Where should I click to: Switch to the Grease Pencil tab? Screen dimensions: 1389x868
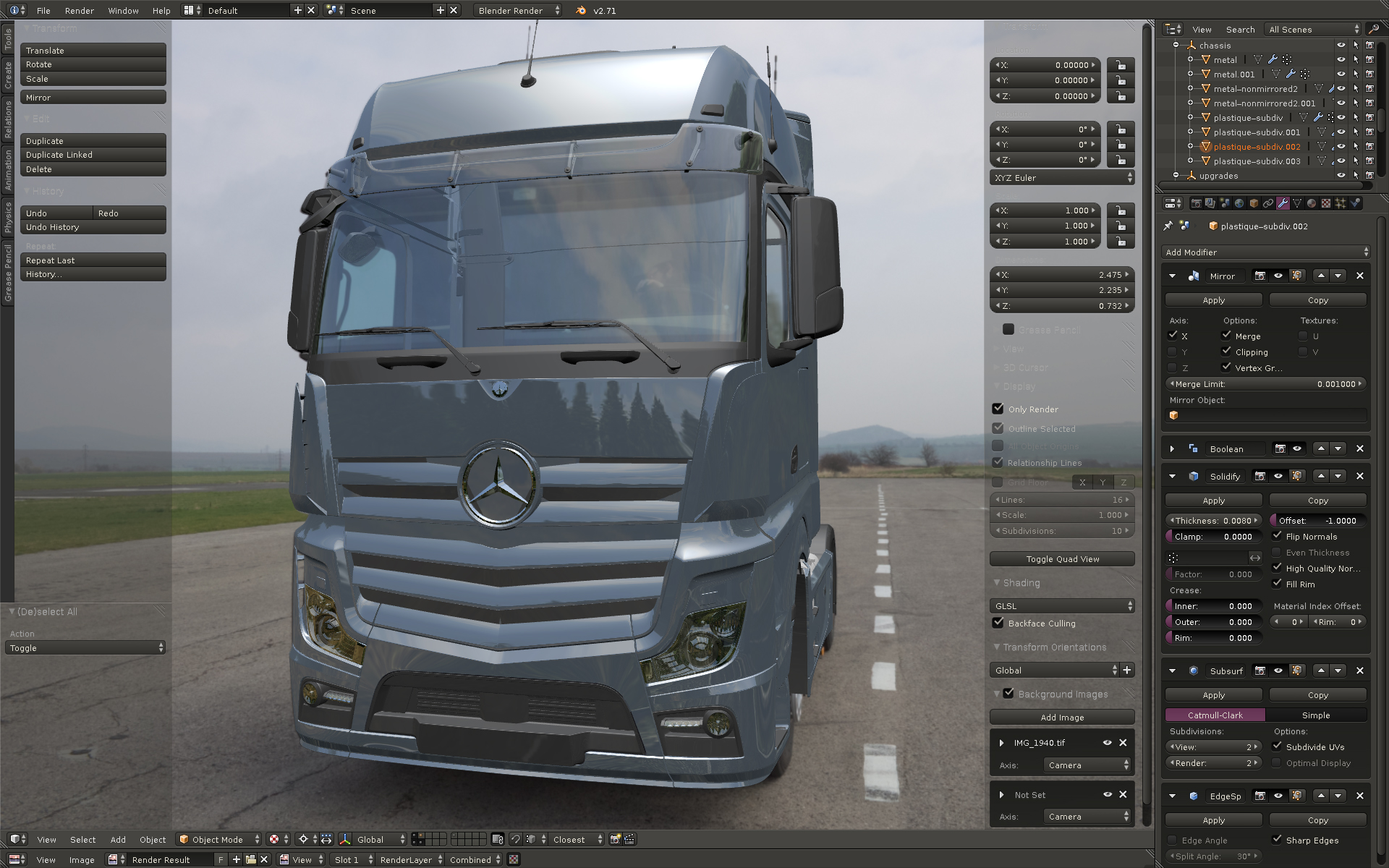[x=8, y=273]
